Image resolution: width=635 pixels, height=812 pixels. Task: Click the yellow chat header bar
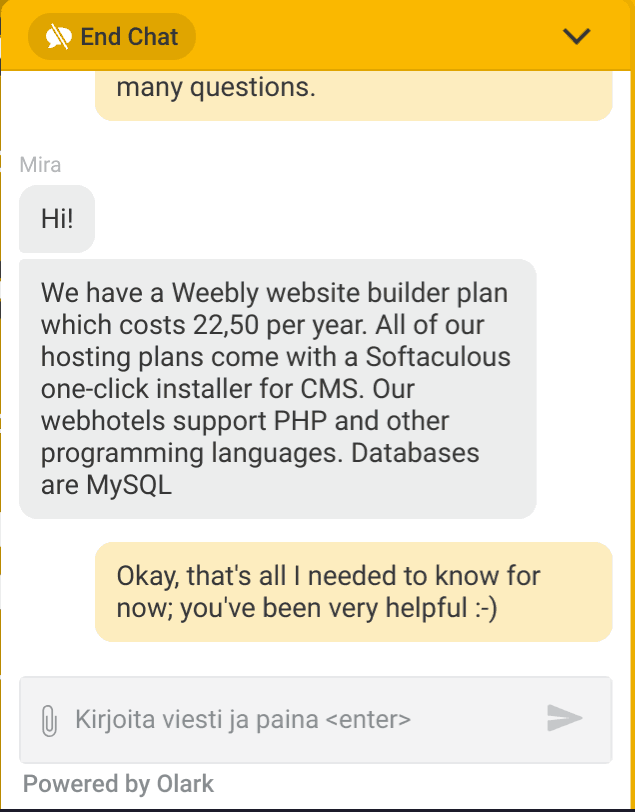coord(318,35)
